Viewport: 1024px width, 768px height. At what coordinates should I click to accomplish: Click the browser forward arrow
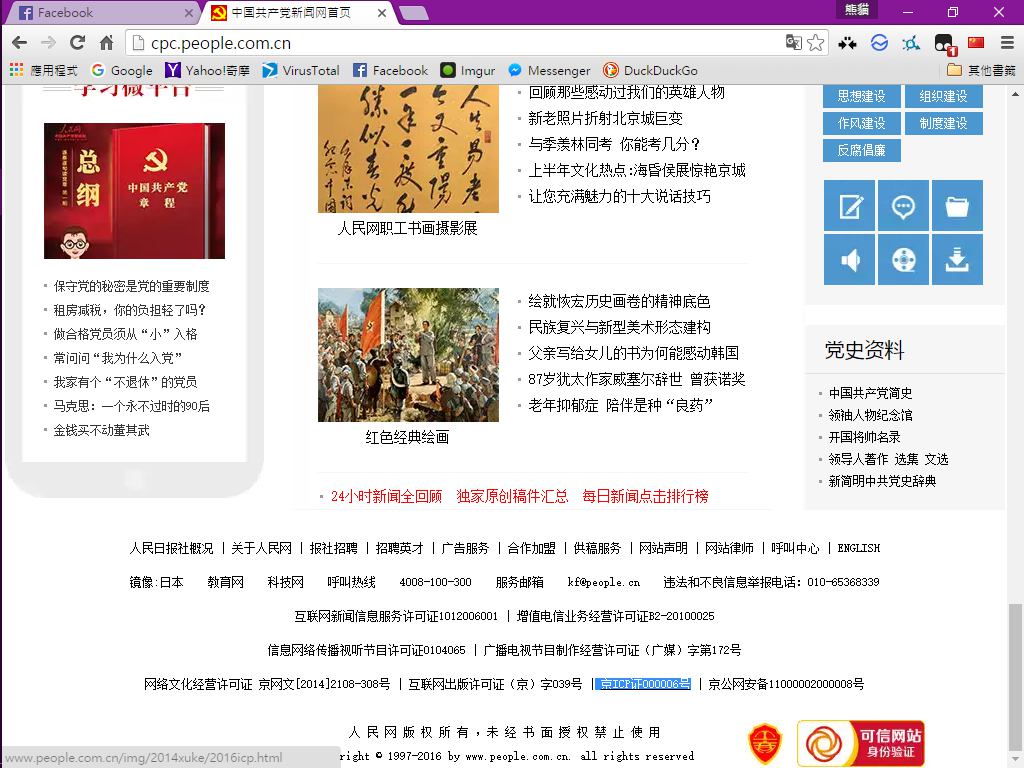click(x=48, y=43)
